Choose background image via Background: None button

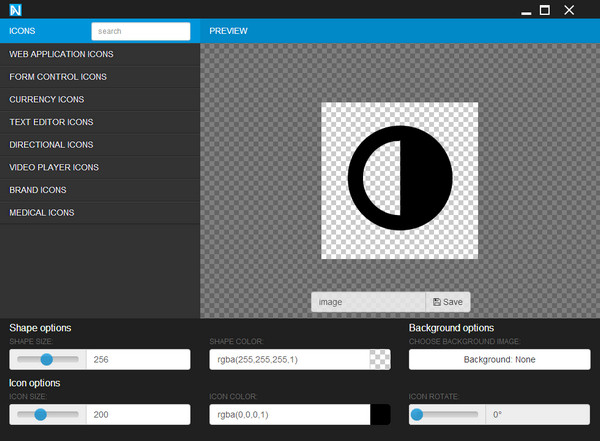tap(499, 359)
